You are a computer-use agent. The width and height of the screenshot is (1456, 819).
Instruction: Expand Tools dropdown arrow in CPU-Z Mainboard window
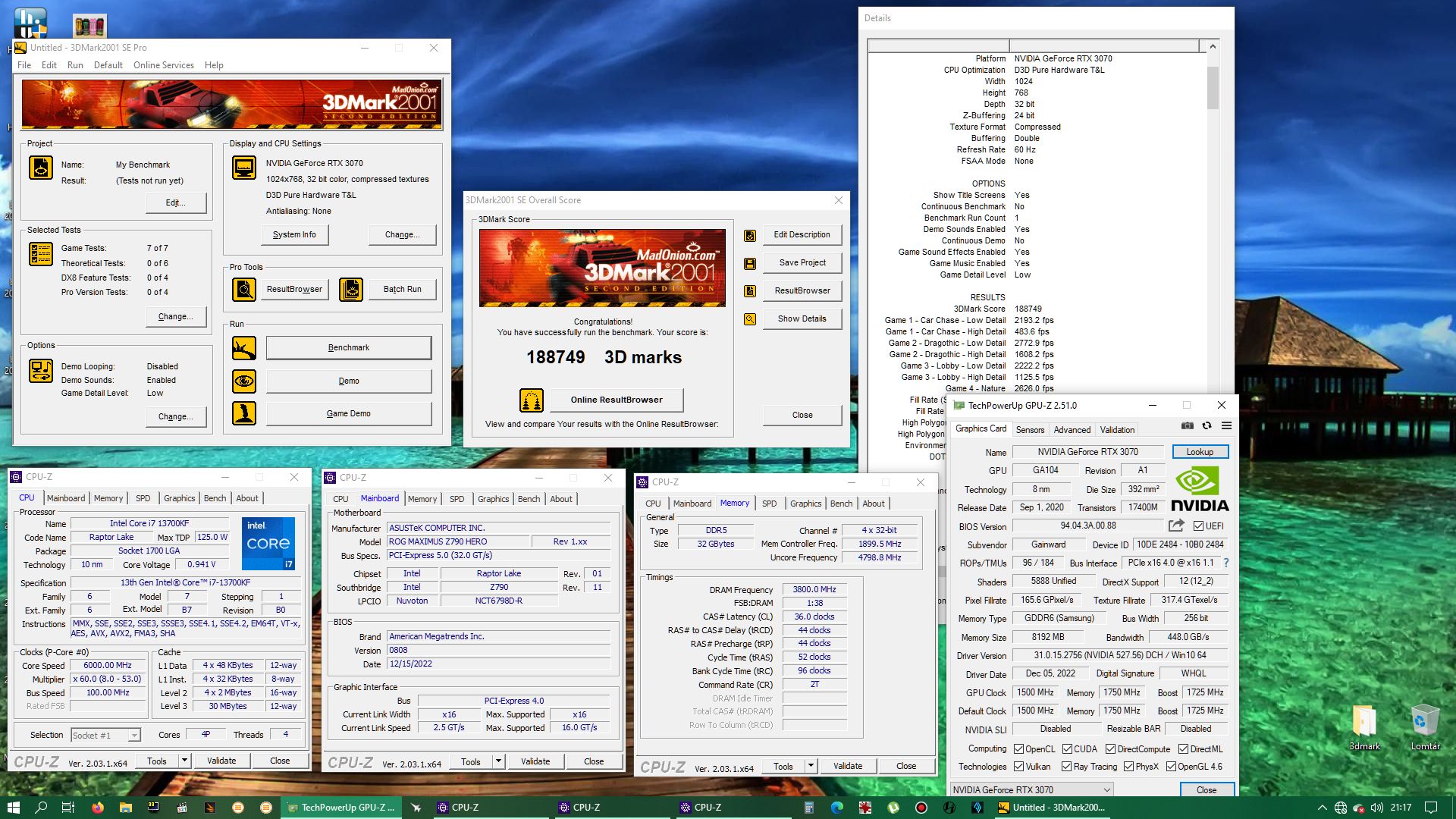tap(498, 761)
